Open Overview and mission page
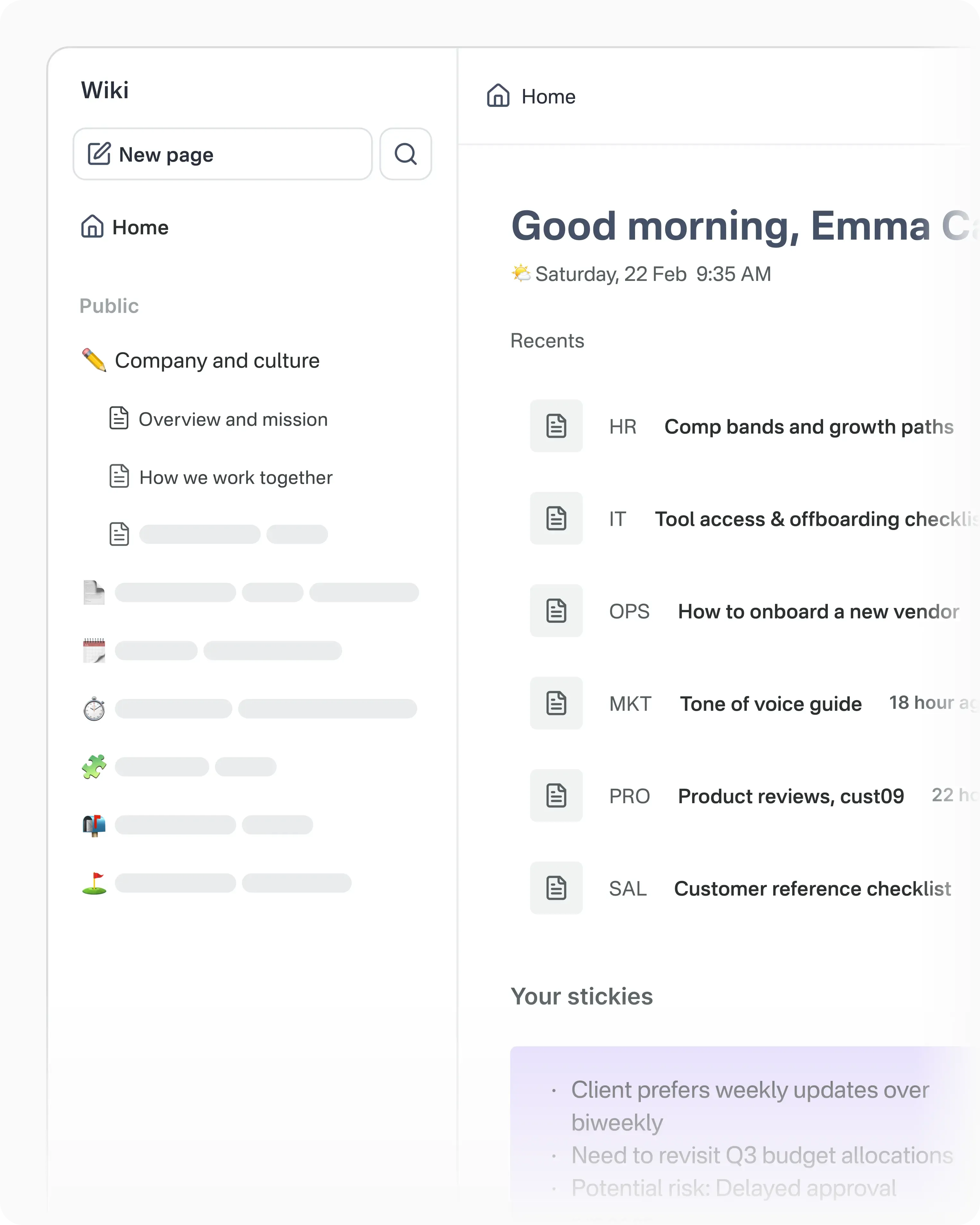Screen dimensions: 980x1225 click(232, 419)
